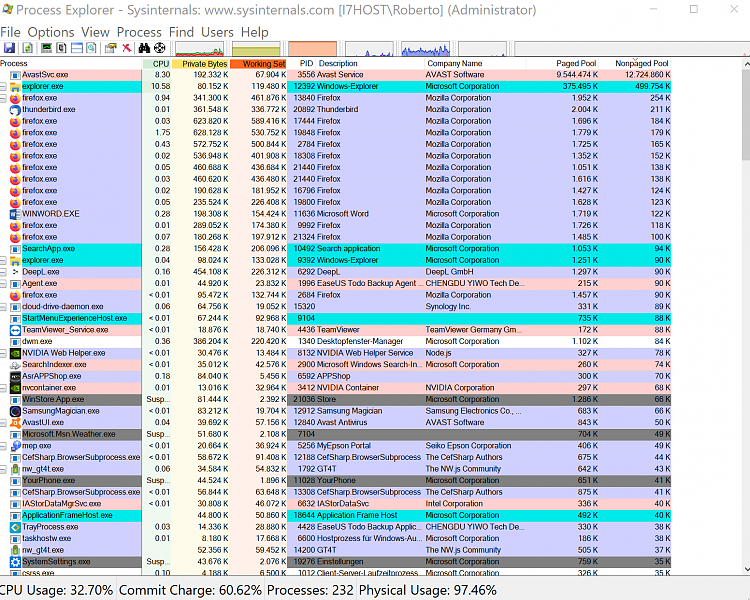Sort by the Nonpaged Pool column header
The height and width of the screenshot is (600, 750).
click(x=636, y=64)
